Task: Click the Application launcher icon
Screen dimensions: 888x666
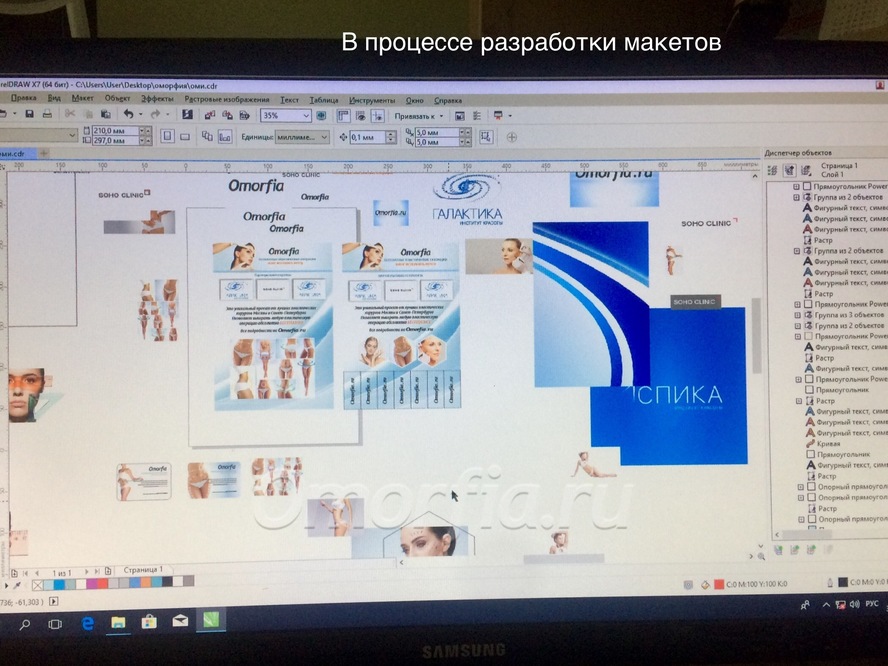Action: (498, 116)
